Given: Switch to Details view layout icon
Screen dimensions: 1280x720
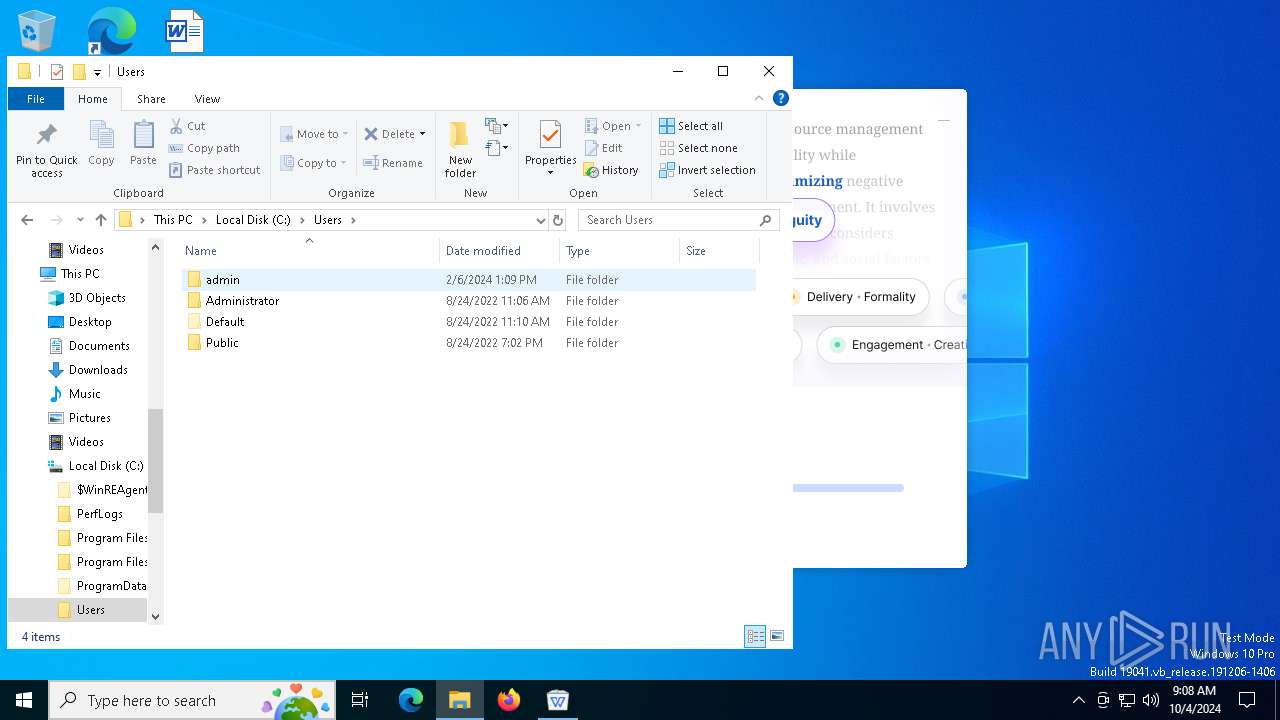Looking at the screenshot, I should (x=755, y=636).
